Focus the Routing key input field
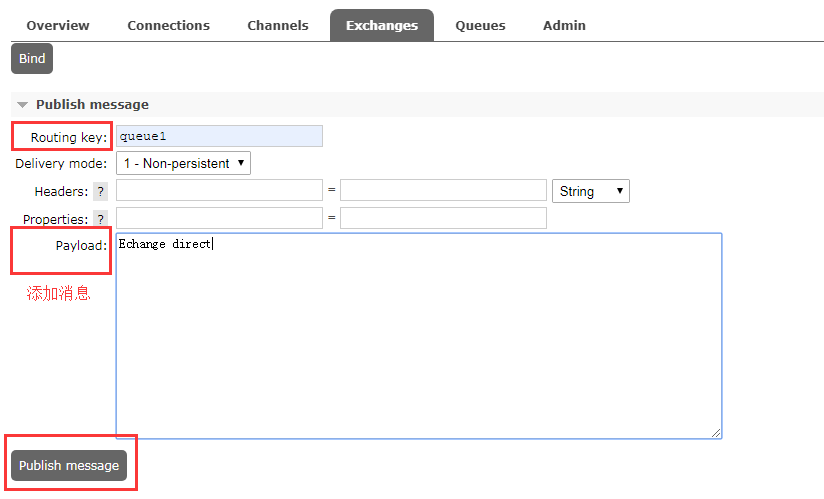 [x=219, y=136]
